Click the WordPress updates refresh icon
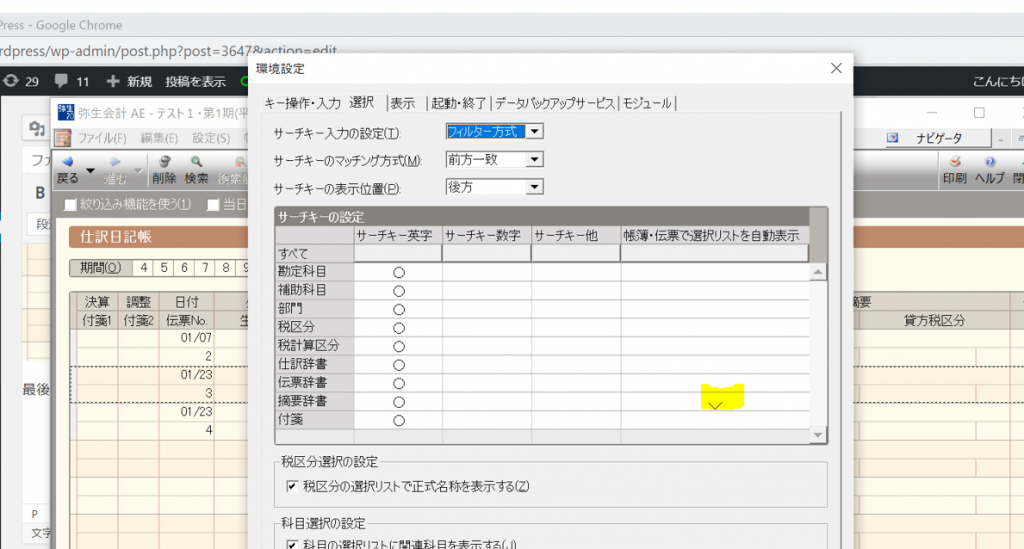The height and width of the screenshot is (549, 1024). tap(12, 81)
